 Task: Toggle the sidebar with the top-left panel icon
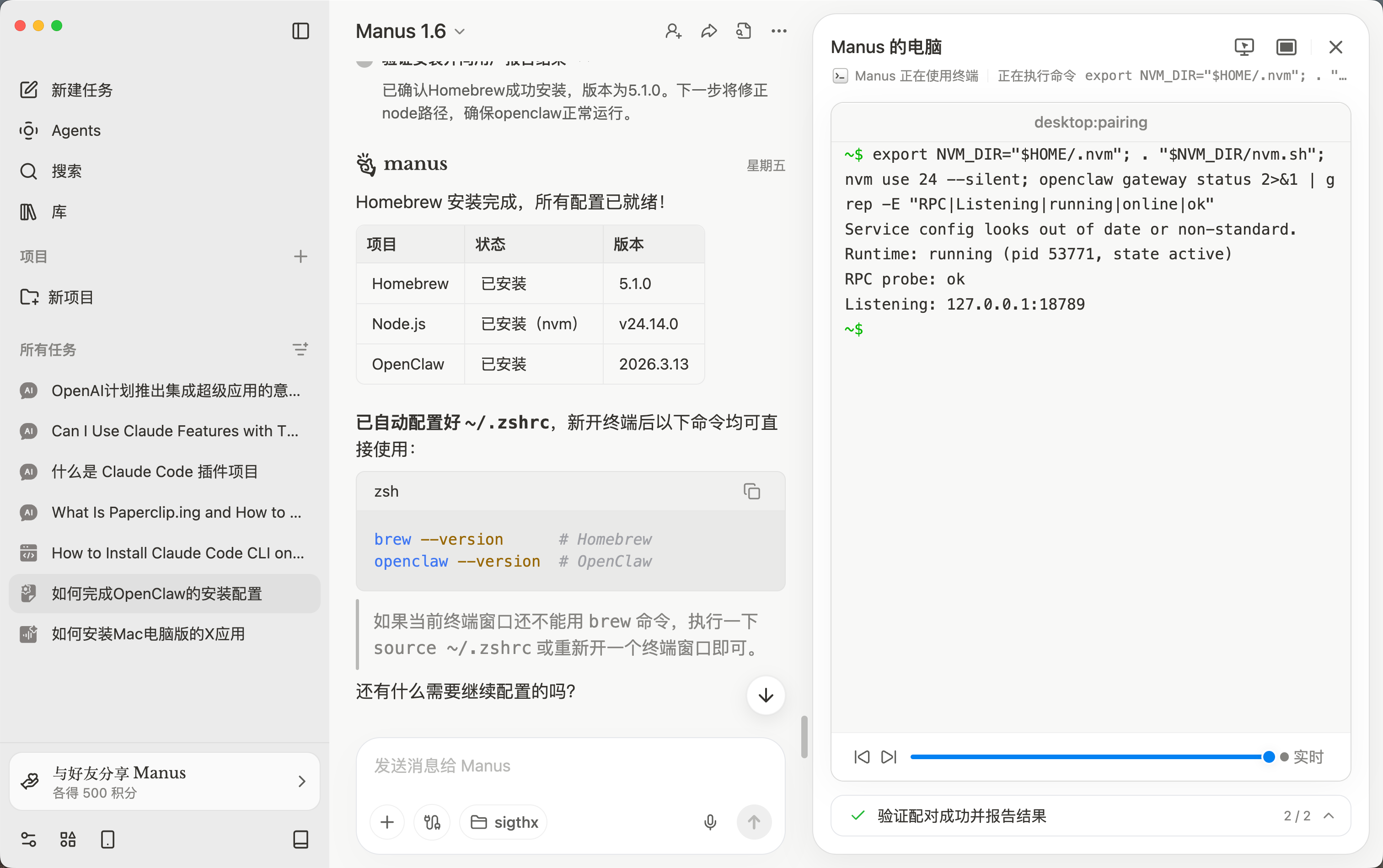(x=301, y=31)
